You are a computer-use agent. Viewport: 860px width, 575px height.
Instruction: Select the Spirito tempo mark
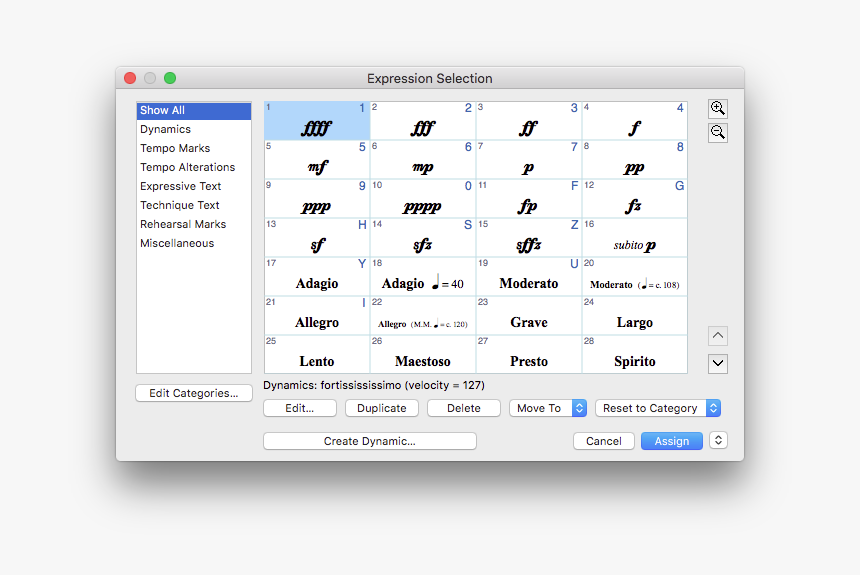[635, 354]
